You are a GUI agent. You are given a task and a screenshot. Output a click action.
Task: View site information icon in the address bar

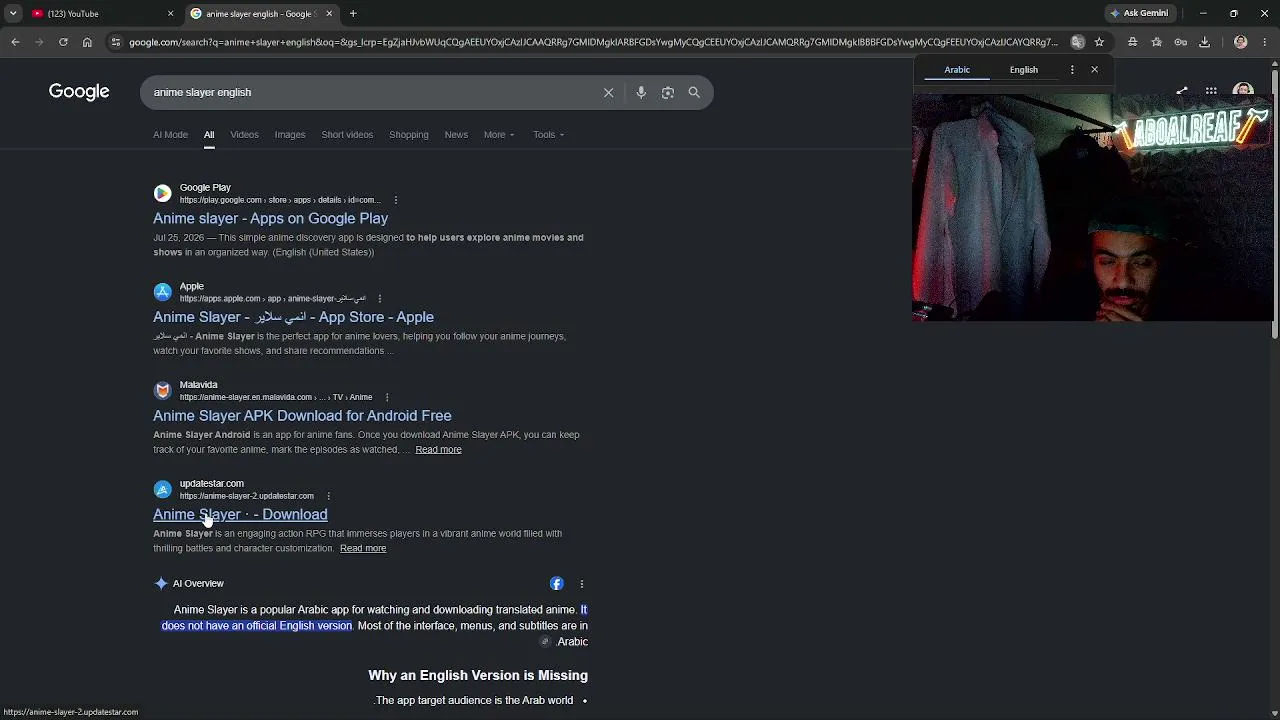(116, 42)
